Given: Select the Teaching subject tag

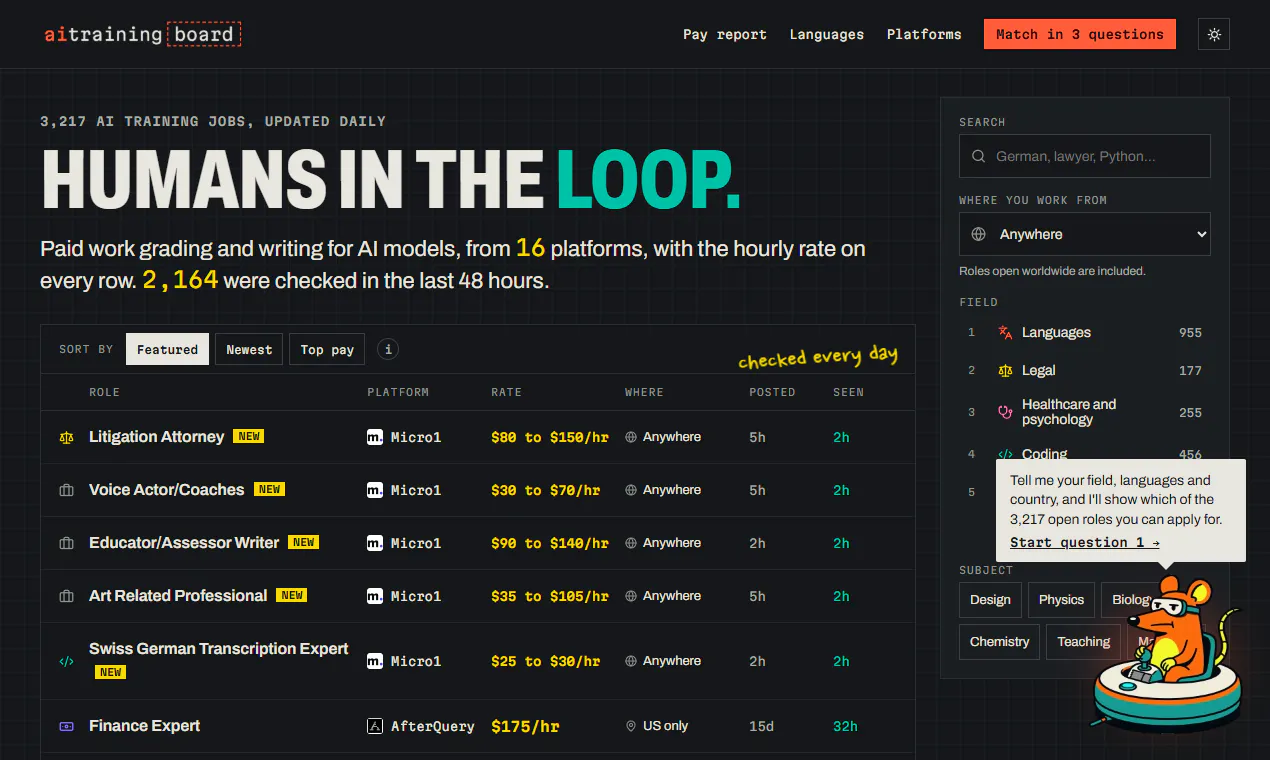Looking at the screenshot, I should point(1084,642).
